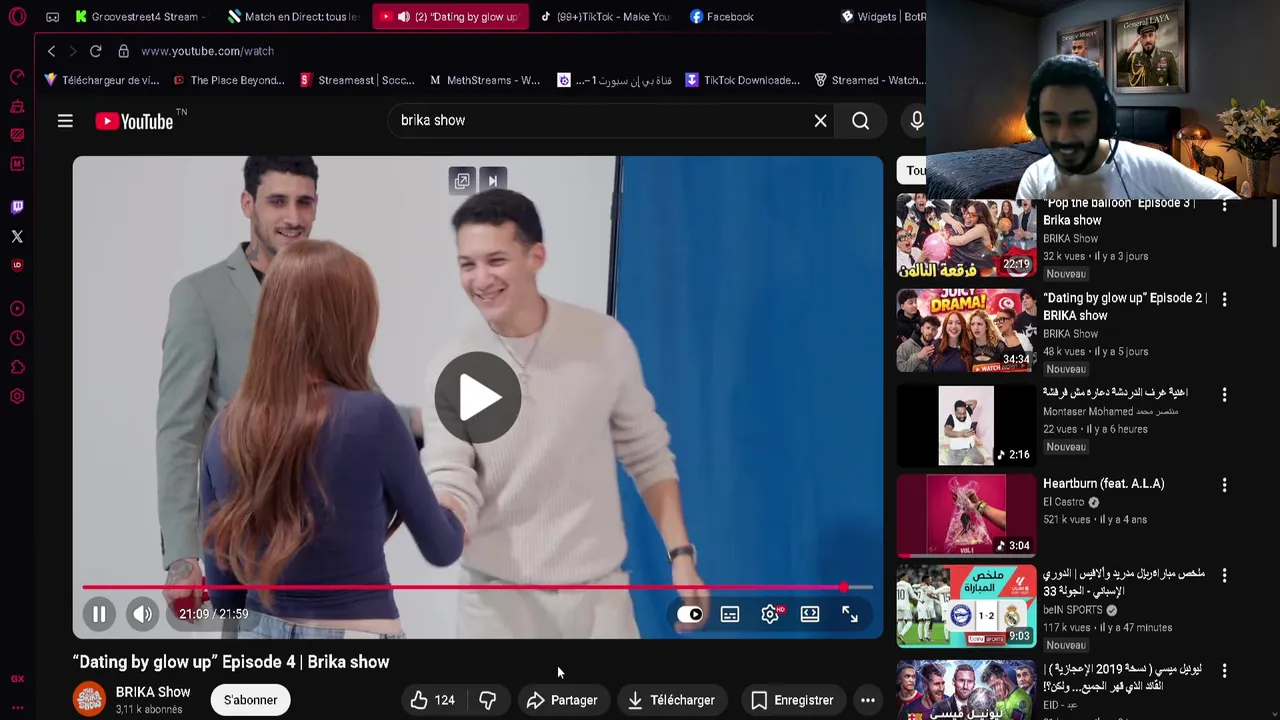
Task: Switch to theater mode
Action: (810, 614)
